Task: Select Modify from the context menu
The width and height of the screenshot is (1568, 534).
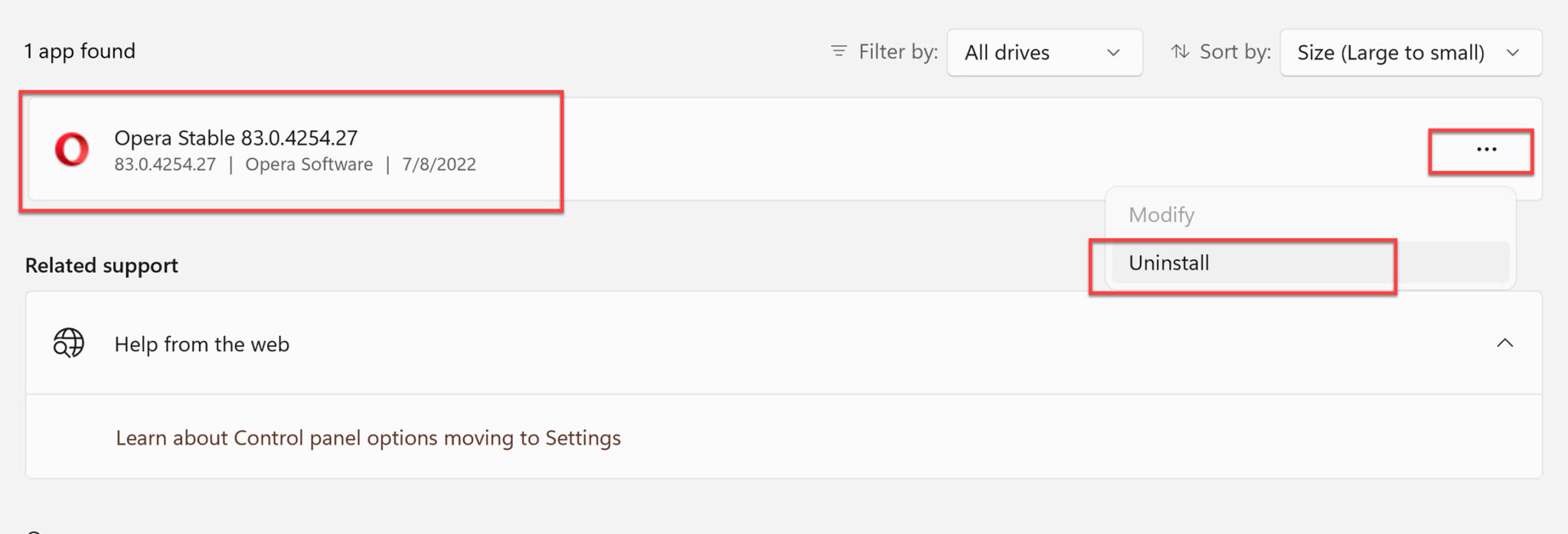Action: (x=1161, y=215)
